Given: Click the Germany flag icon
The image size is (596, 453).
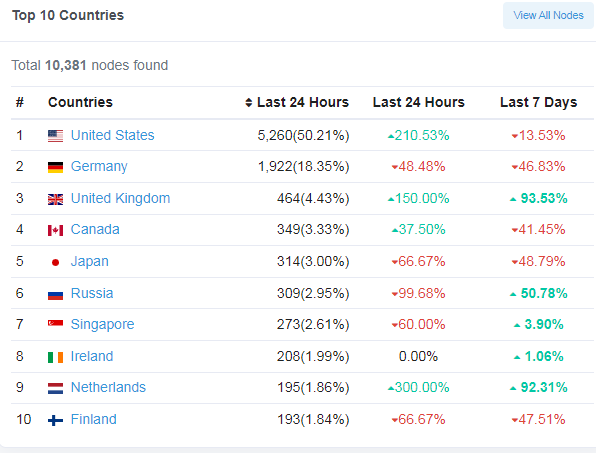Looking at the screenshot, I should [x=55, y=167].
